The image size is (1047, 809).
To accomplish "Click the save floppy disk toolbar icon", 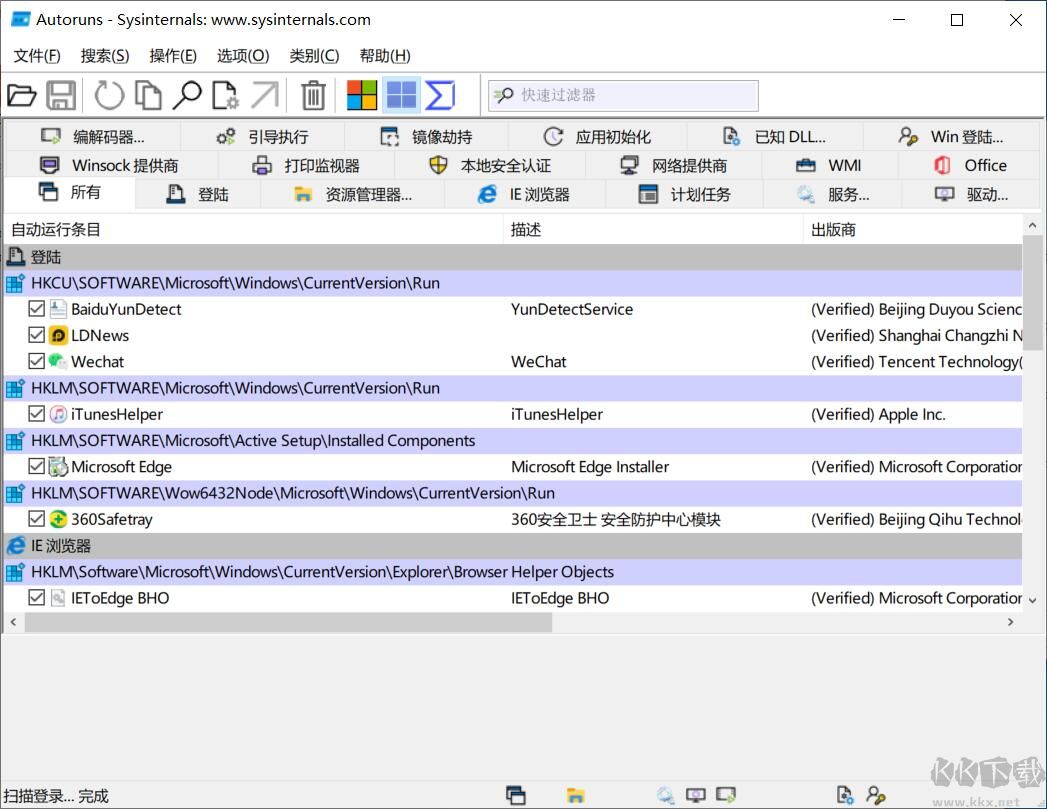I will pos(61,96).
